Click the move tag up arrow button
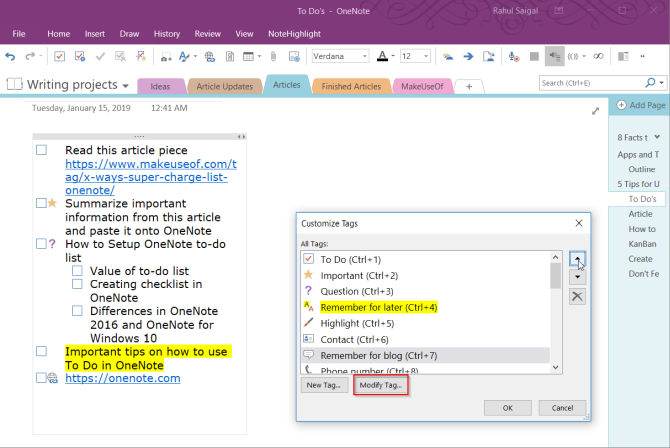 [x=577, y=259]
